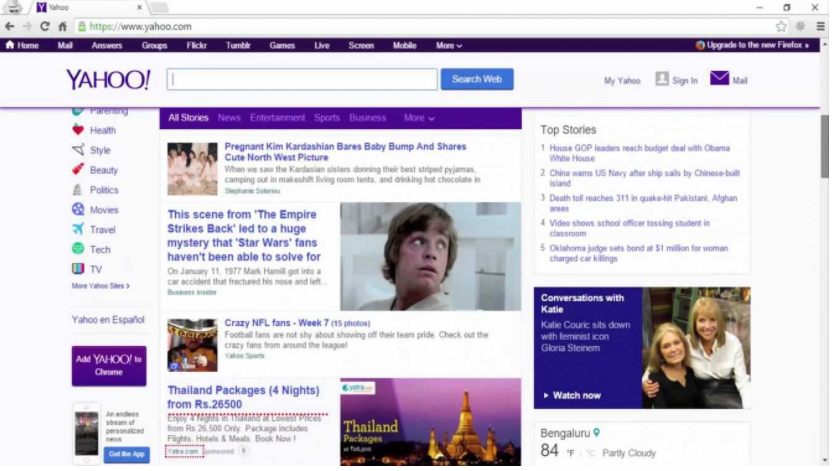Open Tumblr in the top navigation
The width and height of the screenshot is (834, 471).
point(238,46)
